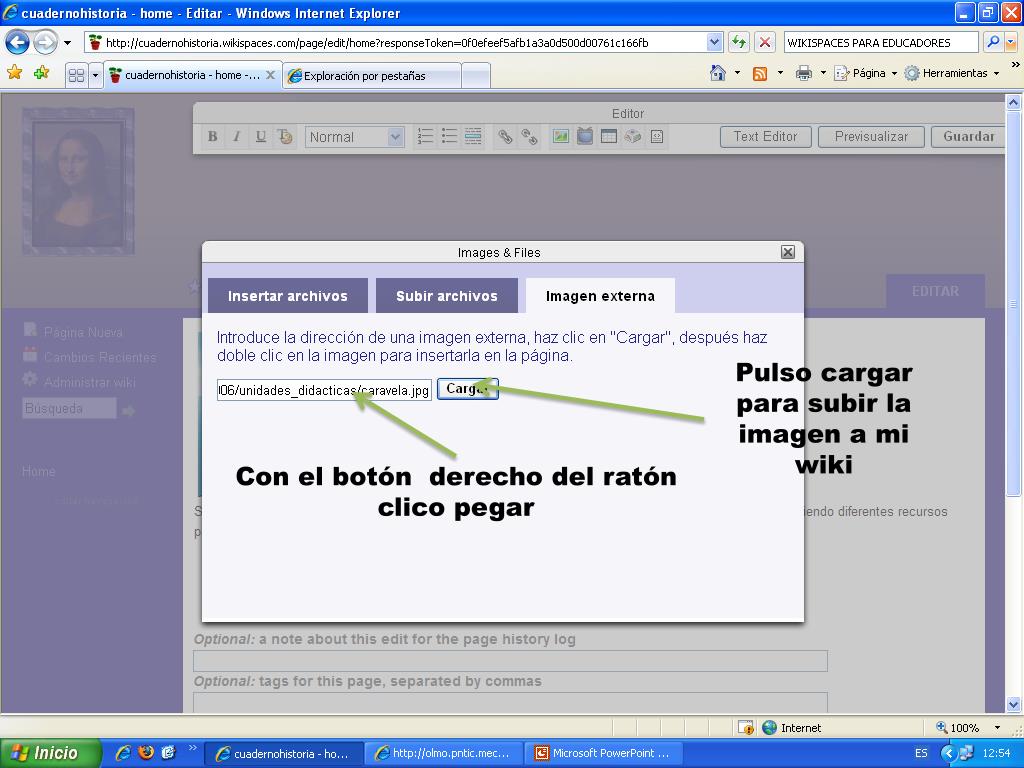Click the Cambios Recientes sidebar link
Viewport: 1024px width, 768px height.
point(100,357)
